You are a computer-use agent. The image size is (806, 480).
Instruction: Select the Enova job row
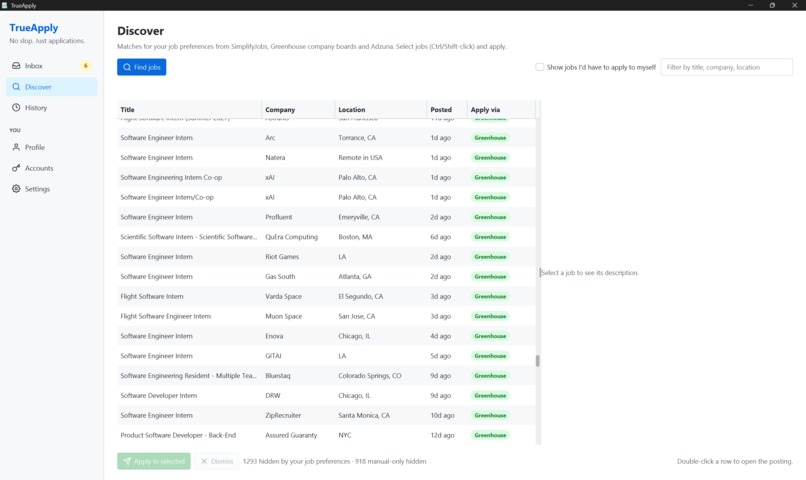[326, 336]
